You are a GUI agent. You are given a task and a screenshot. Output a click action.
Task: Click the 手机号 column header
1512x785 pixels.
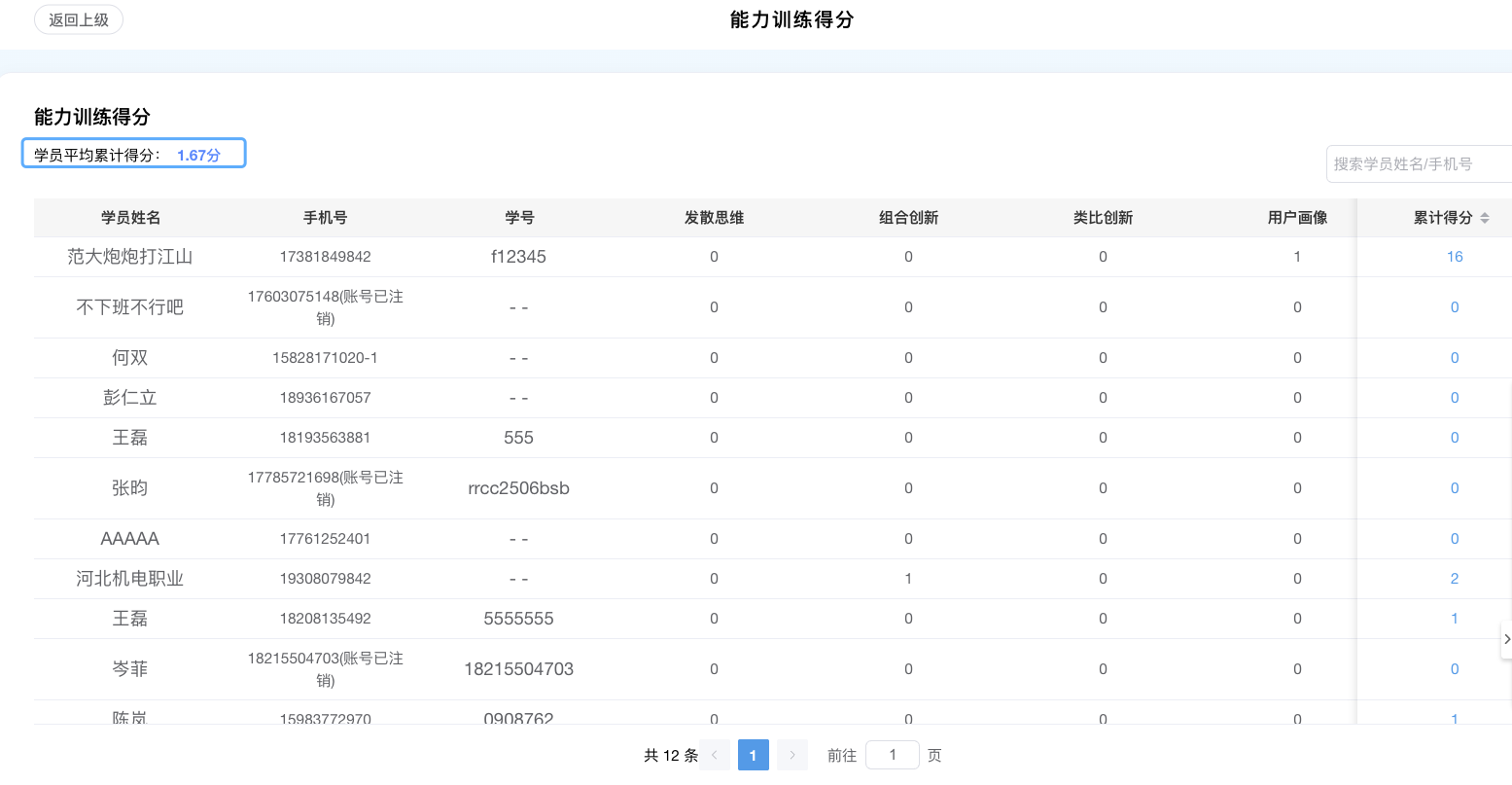326,218
